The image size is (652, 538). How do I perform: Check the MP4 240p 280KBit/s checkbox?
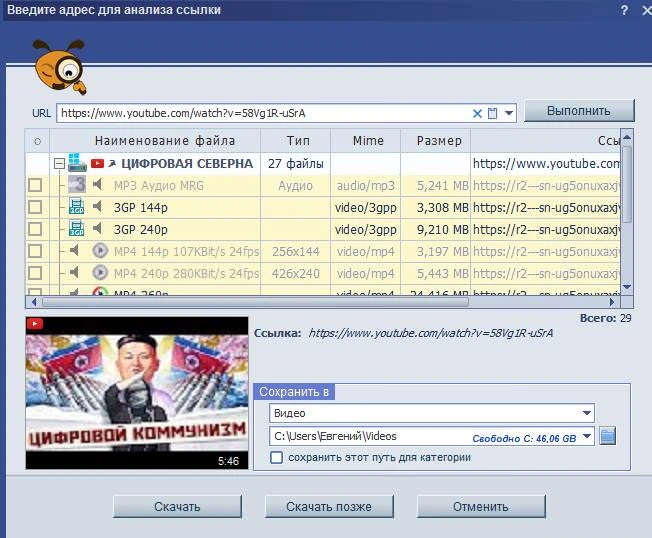[x=35, y=273]
